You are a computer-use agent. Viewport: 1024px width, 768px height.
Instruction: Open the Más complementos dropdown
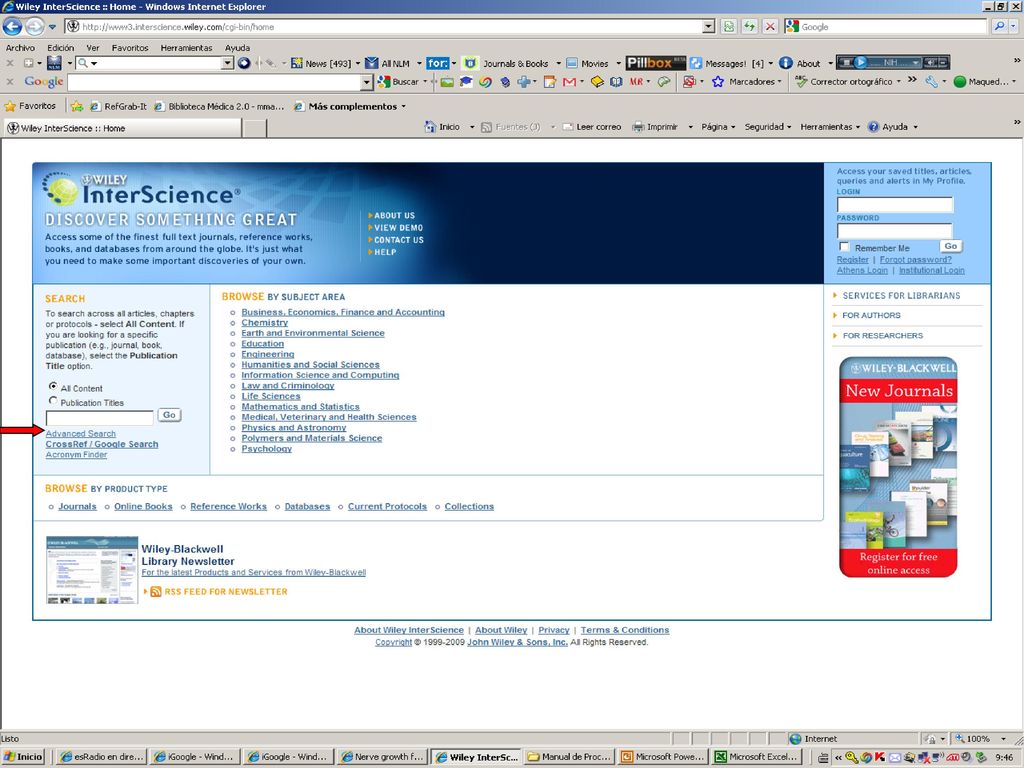[x=404, y=106]
